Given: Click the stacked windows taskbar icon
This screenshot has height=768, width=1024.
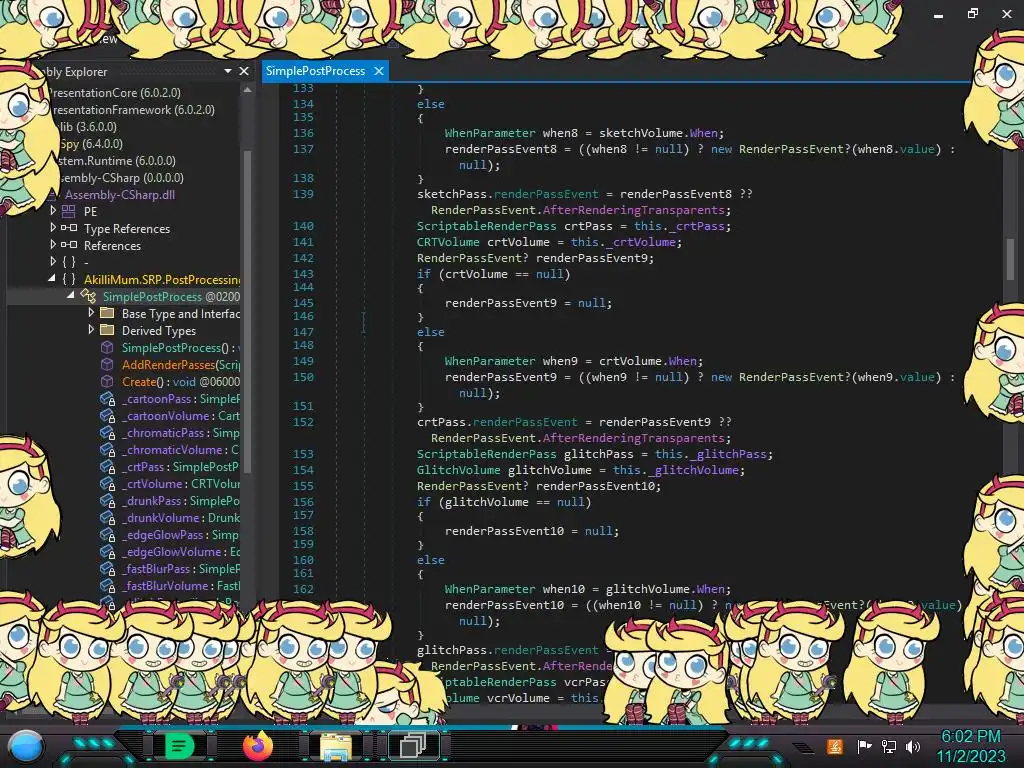Looking at the screenshot, I should [x=413, y=745].
